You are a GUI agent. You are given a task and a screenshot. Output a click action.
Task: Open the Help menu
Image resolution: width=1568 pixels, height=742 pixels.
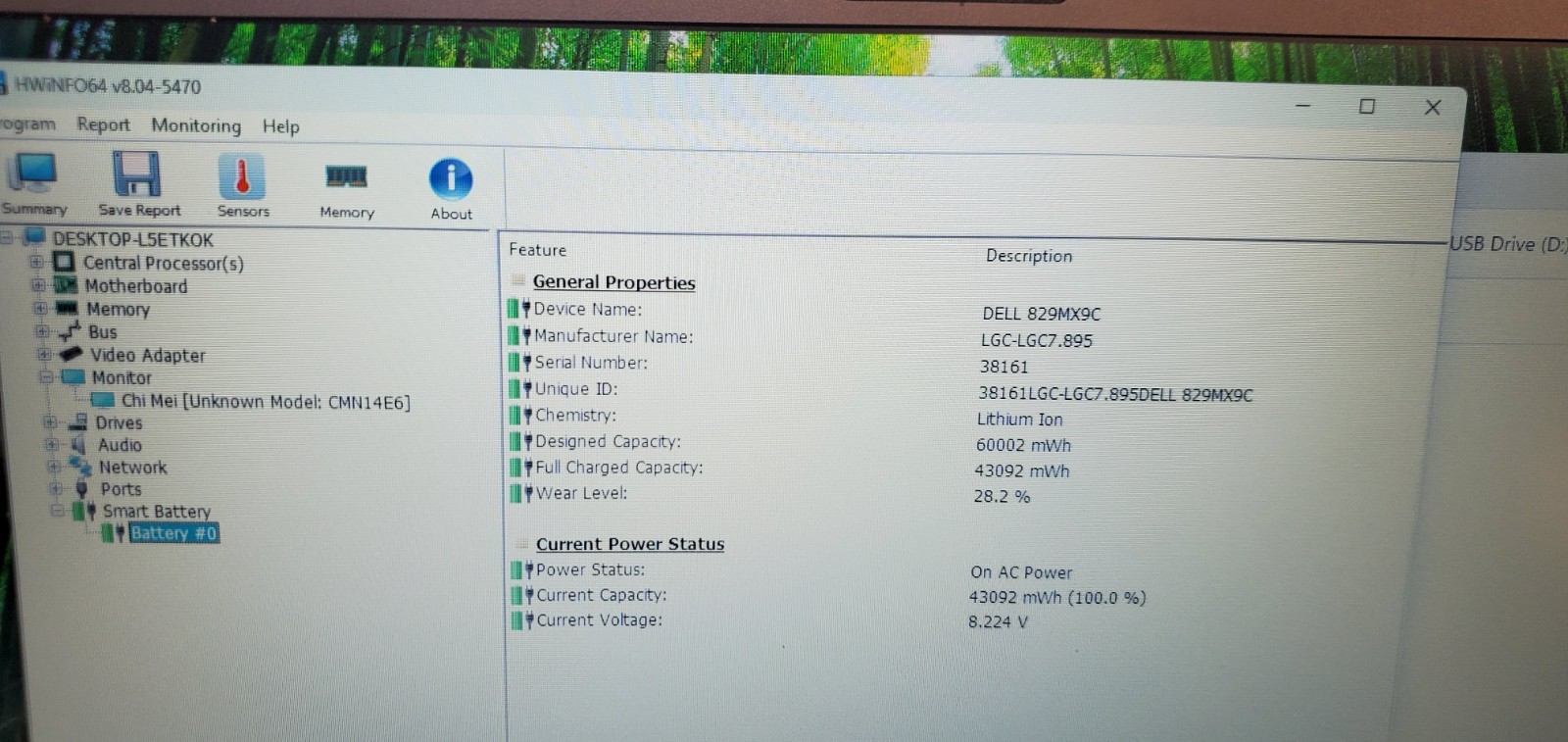click(x=280, y=126)
